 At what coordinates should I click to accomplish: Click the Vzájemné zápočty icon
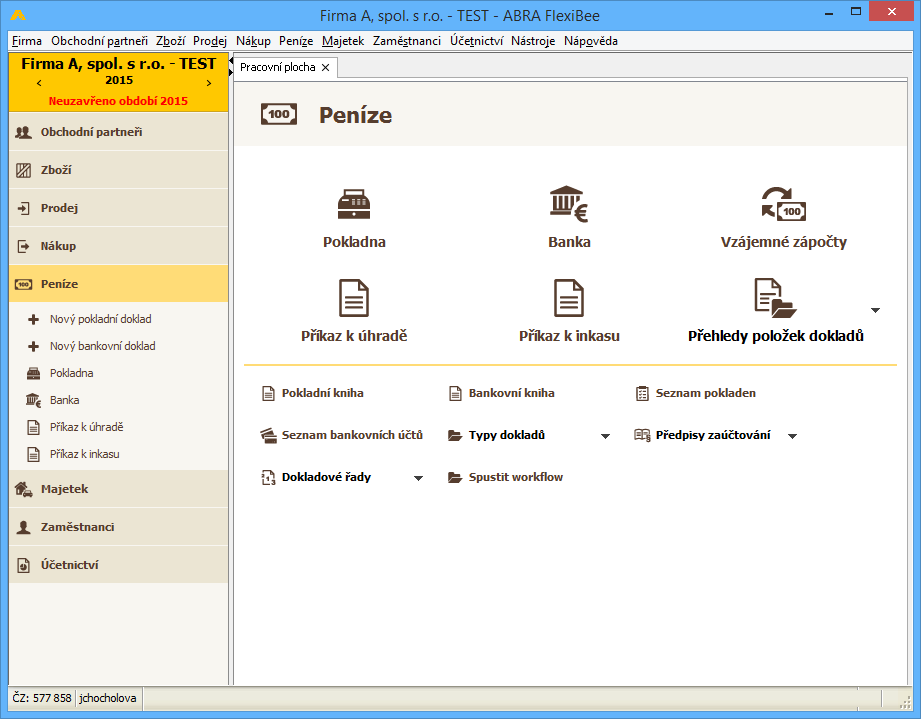click(783, 204)
